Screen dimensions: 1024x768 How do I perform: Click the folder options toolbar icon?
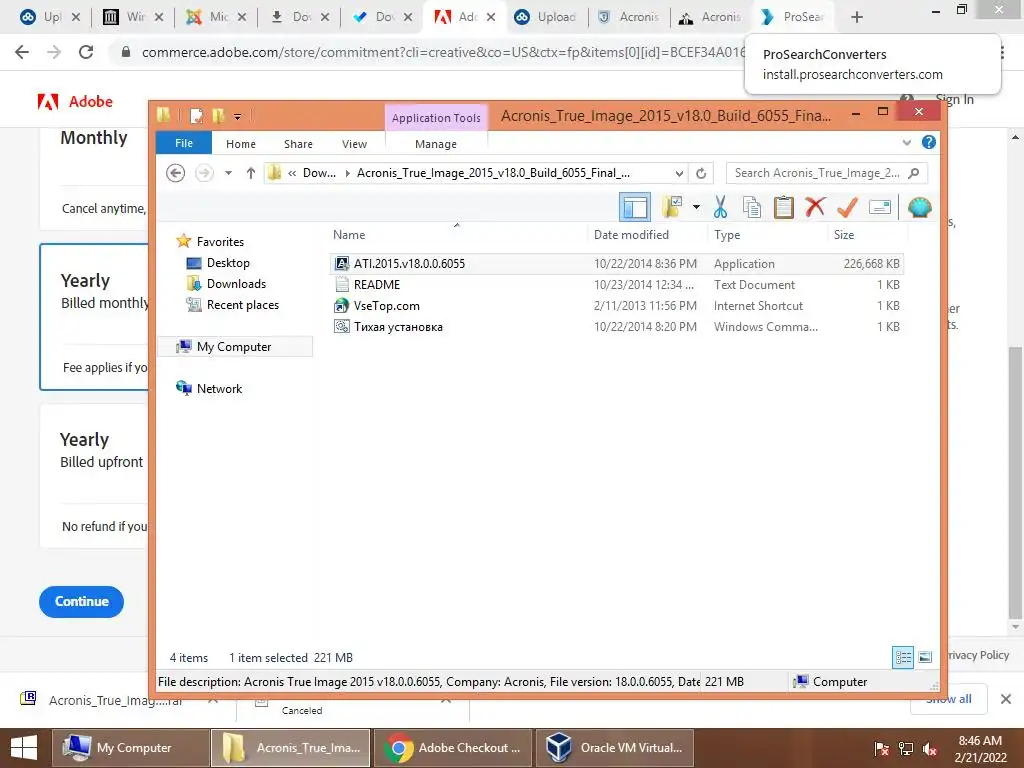click(672, 208)
